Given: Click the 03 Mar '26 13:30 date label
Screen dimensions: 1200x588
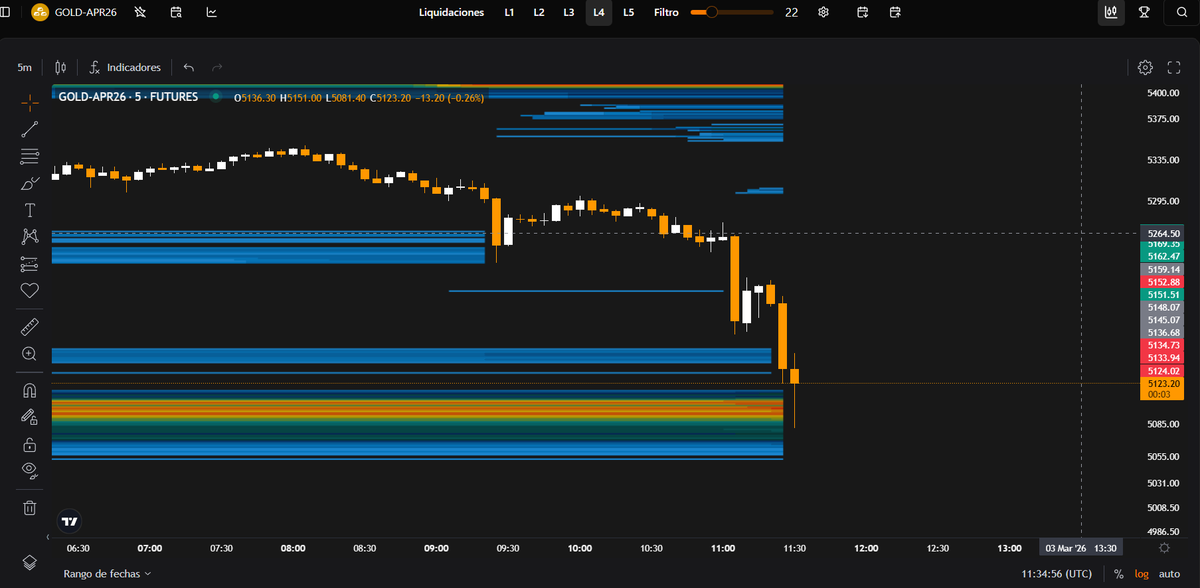Looking at the screenshot, I should pos(1081,548).
